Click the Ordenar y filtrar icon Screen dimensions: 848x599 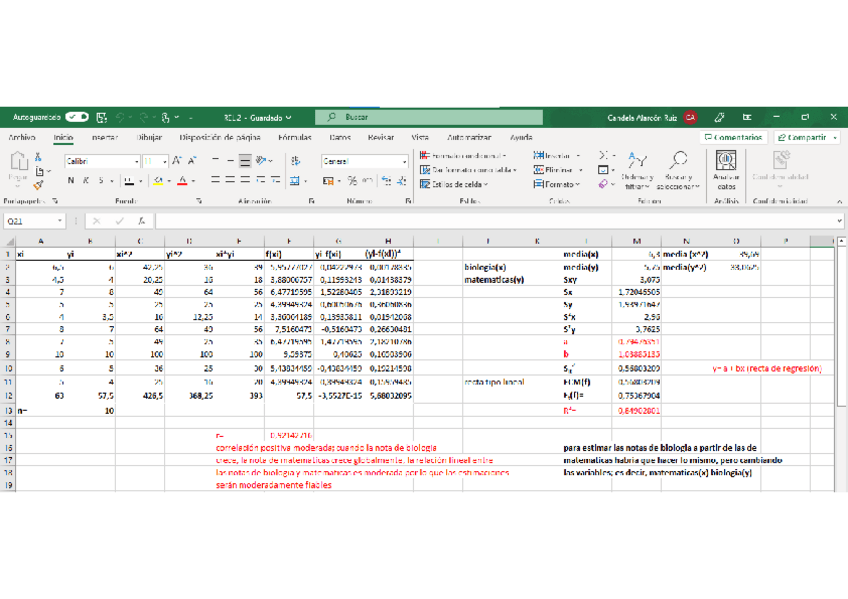[637, 167]
